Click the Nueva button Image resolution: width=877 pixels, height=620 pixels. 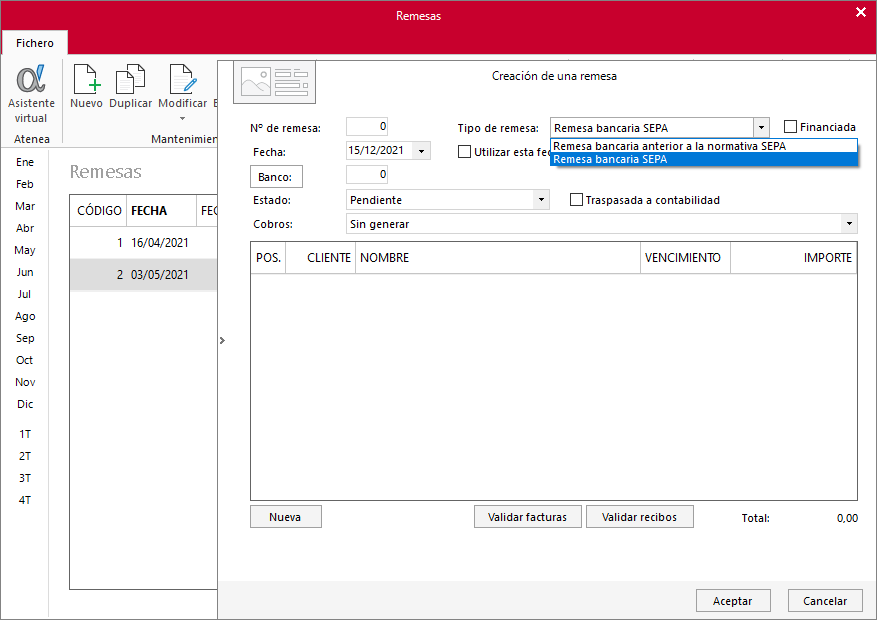tap(286, 517)
